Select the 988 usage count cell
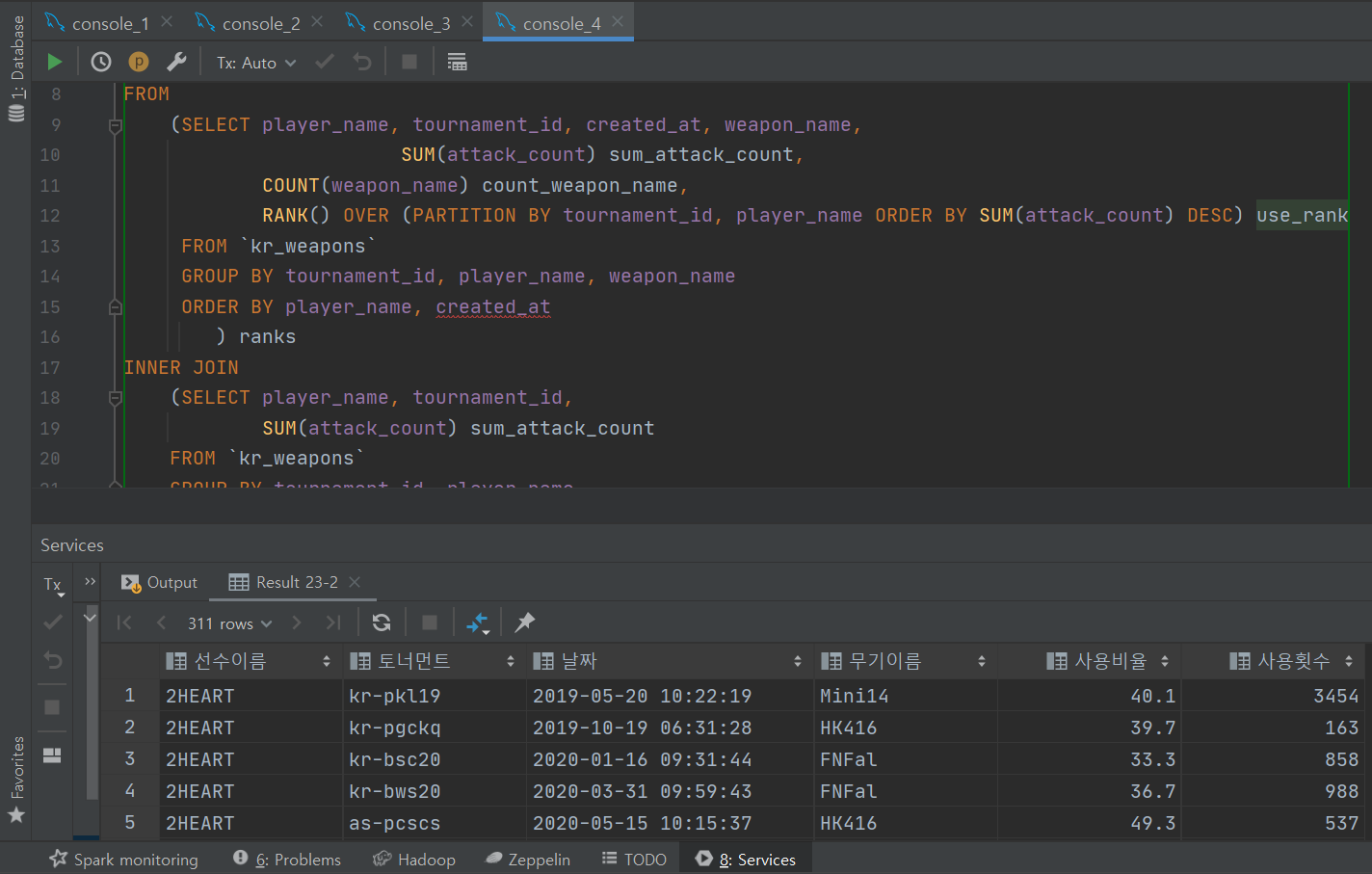The image size is (1372, 874). point(1273,791)
